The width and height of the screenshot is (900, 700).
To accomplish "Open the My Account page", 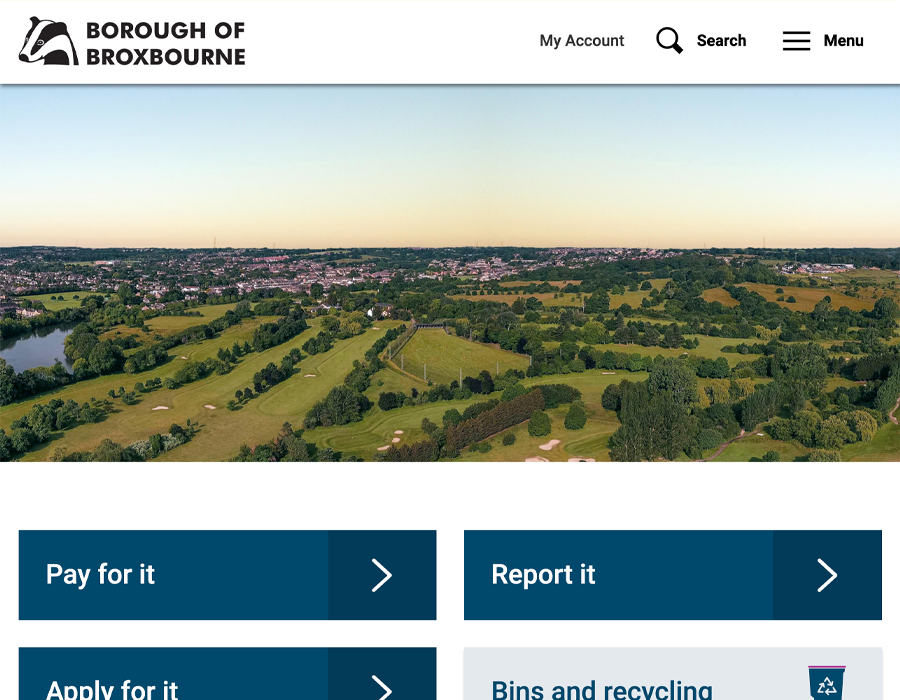I will pos(581,41).
